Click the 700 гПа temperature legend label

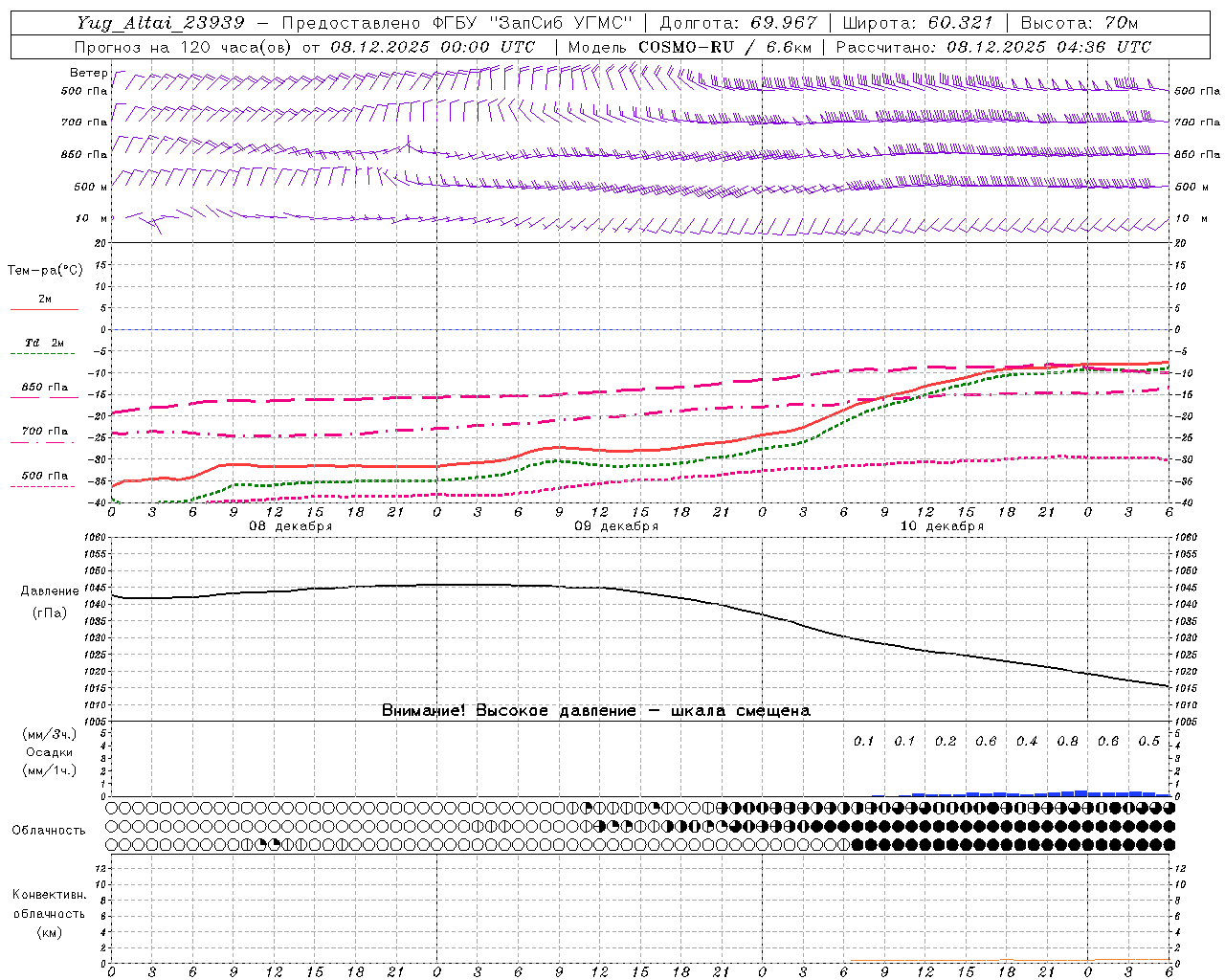[45, 432]
